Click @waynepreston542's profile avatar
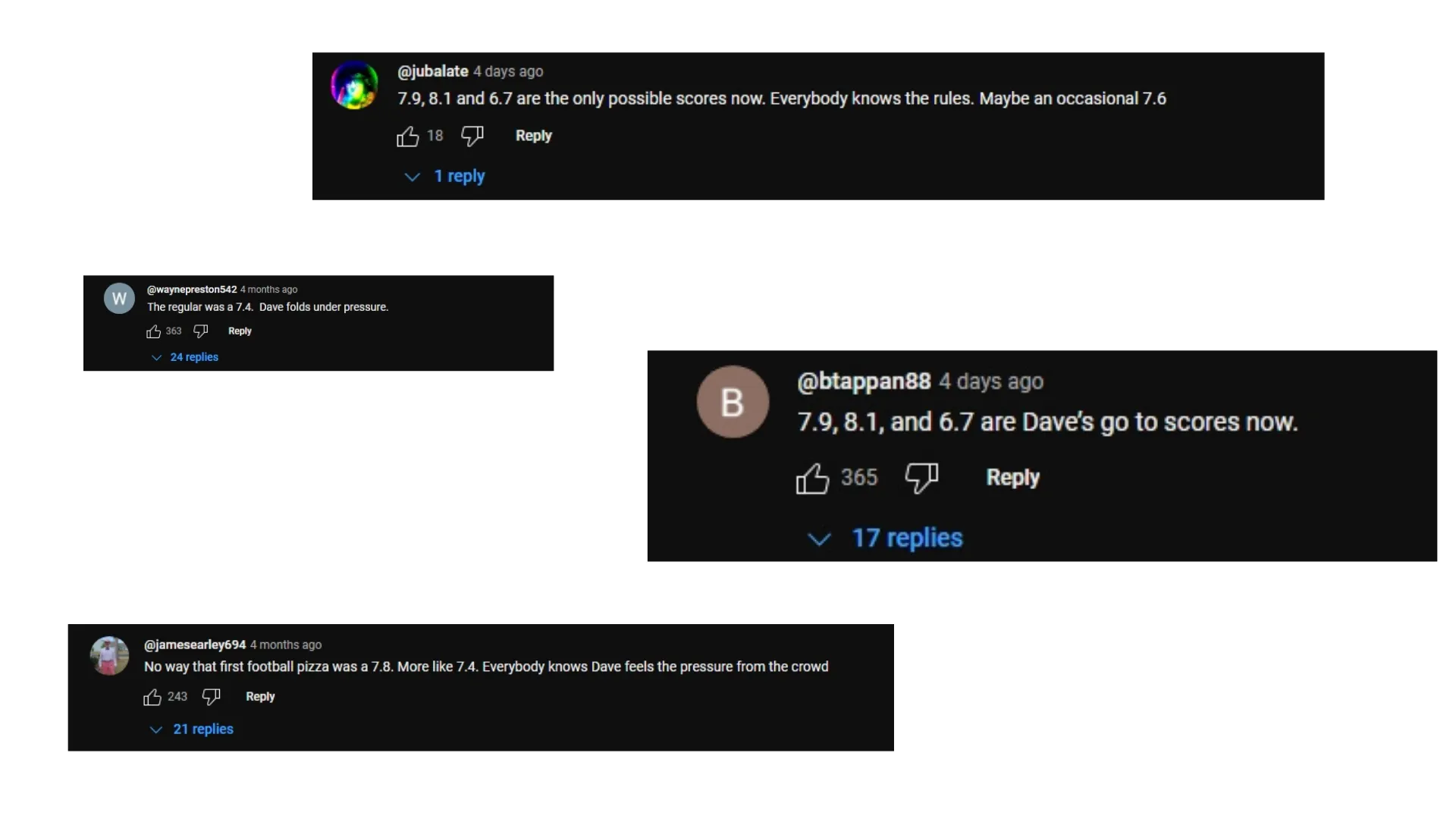The image size is (1456, 819). click(118, 298)
